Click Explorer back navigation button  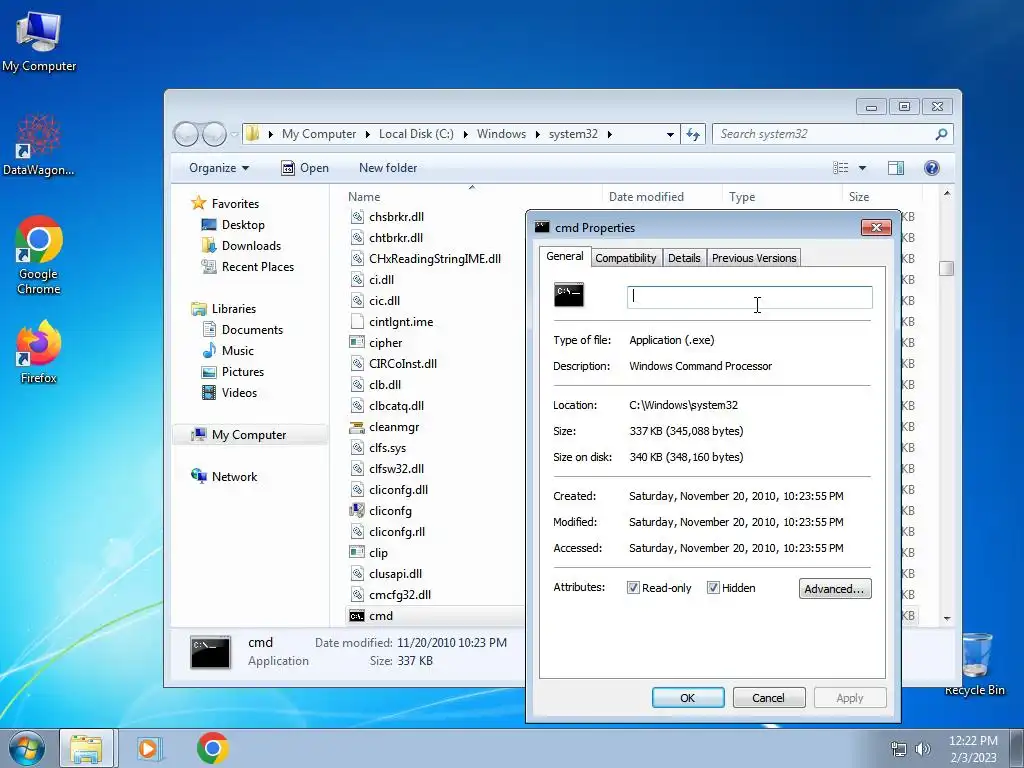(186, 134)
